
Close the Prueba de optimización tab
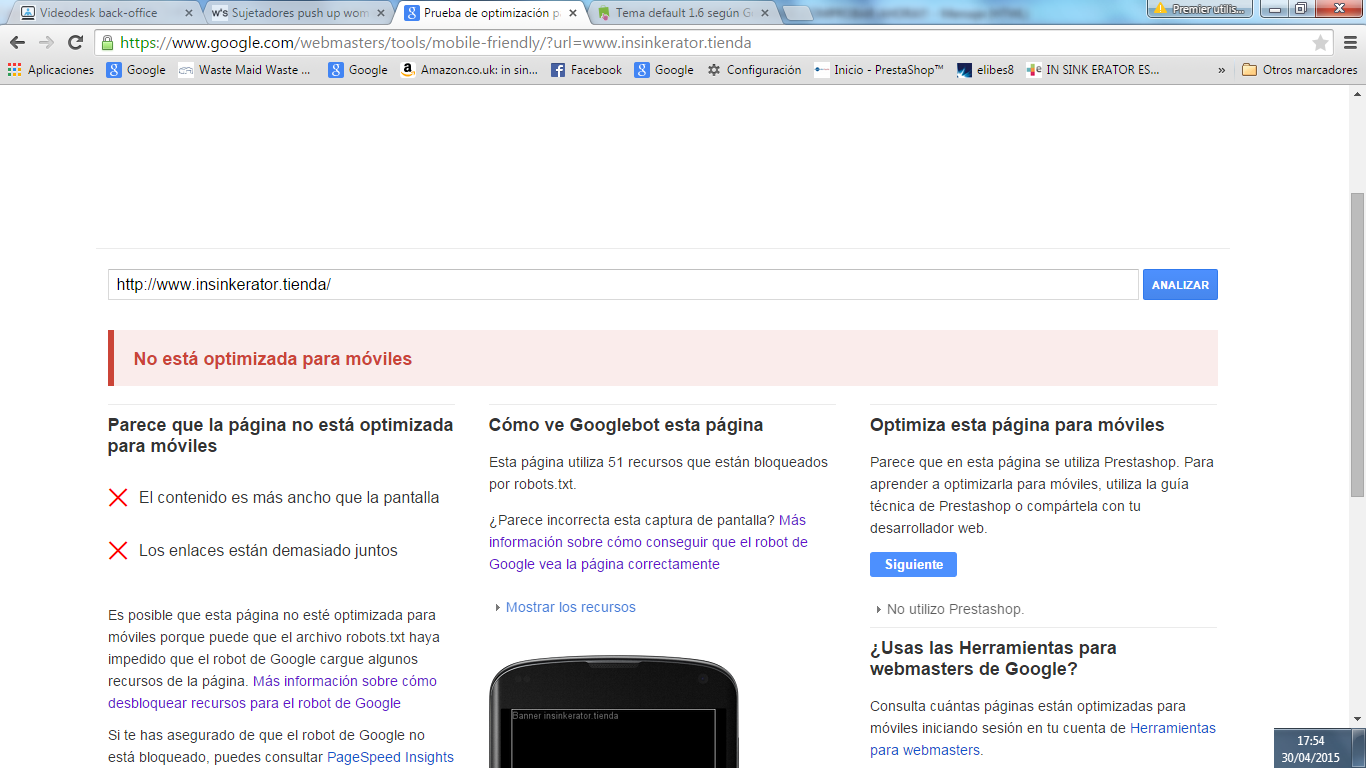click(574, 13)
